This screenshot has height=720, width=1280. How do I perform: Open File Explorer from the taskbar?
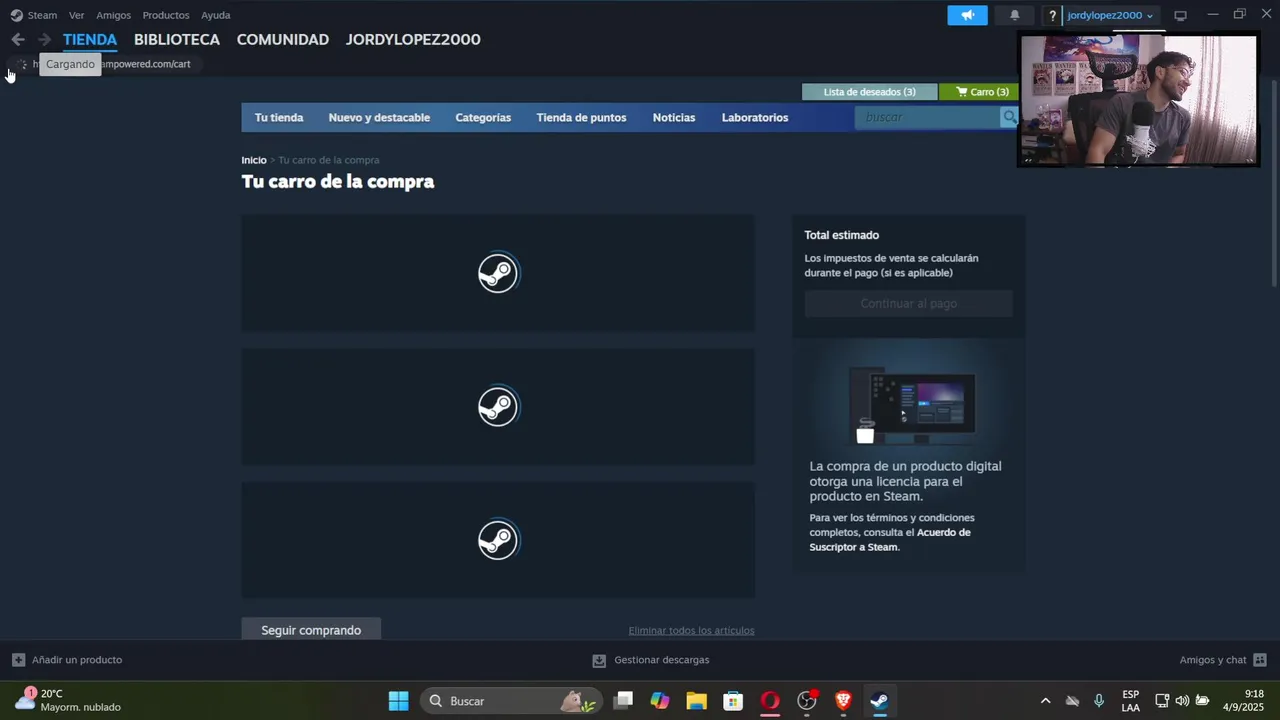click(696, 701)
